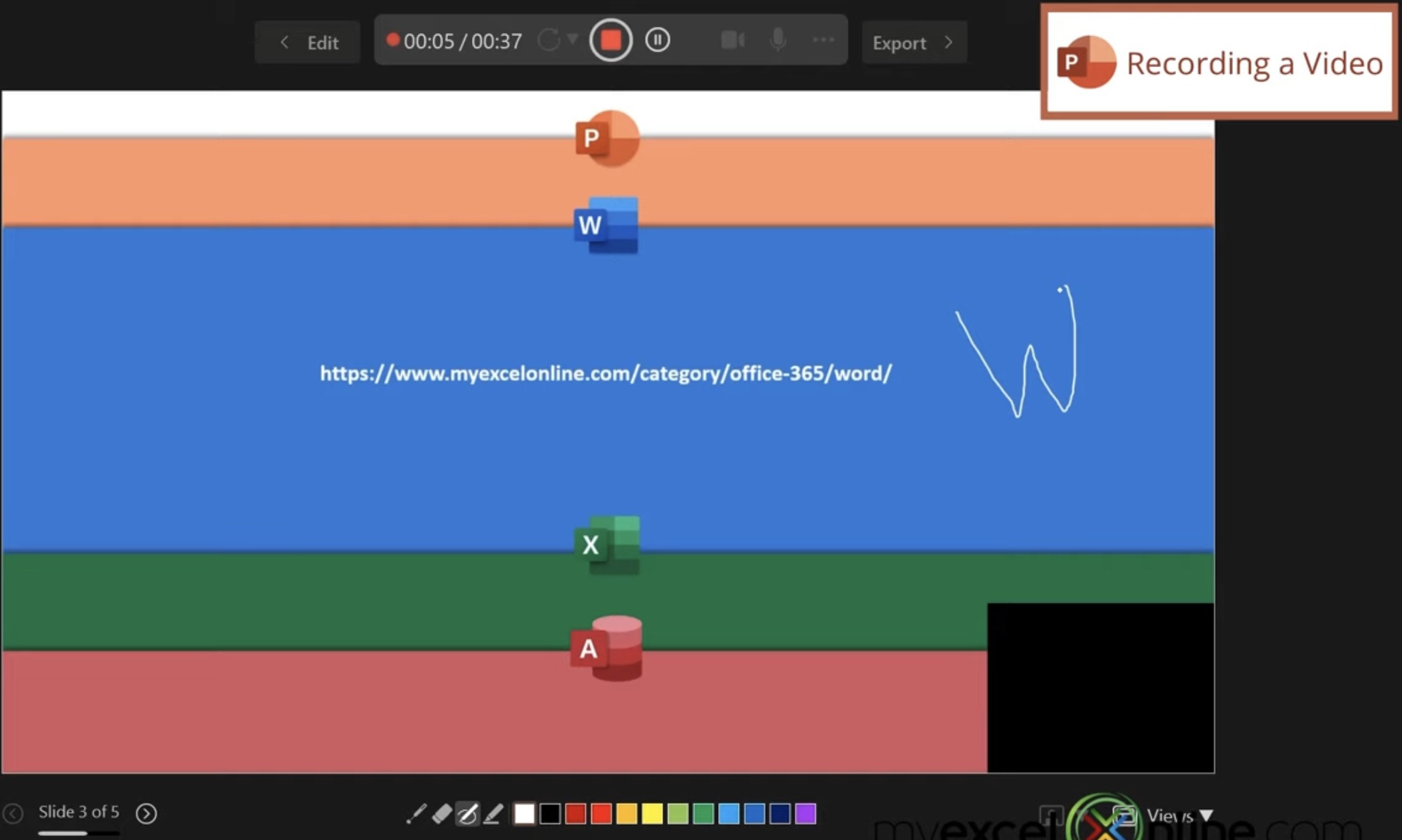Choose the dark red ink color

point(575,814)
